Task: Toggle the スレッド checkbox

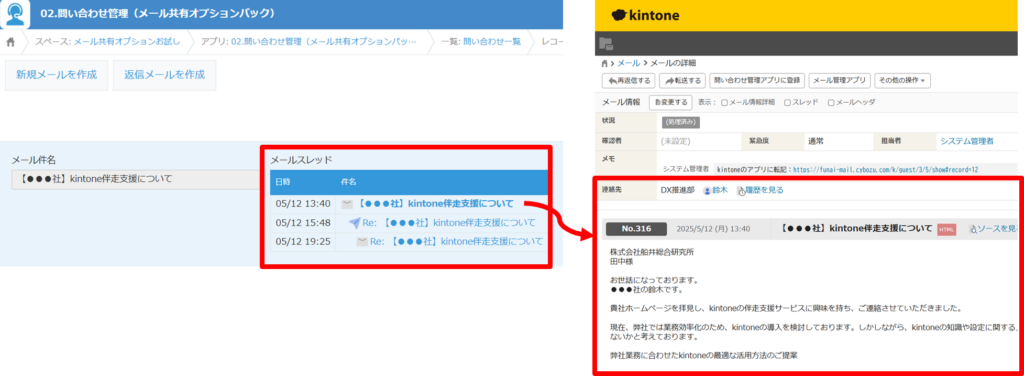Action: point(788,102)
